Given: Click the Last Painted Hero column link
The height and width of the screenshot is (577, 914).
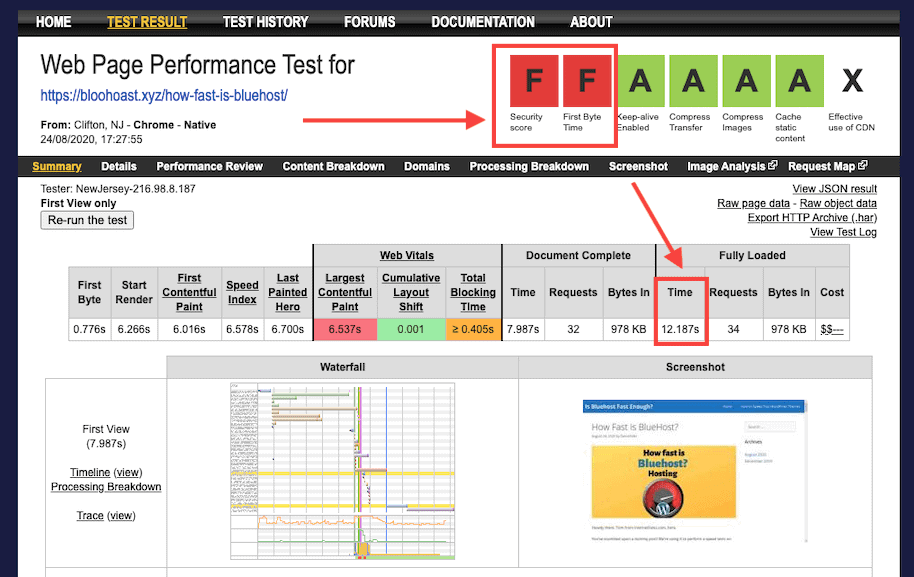Looking at the screenshot, I should point(288,293).
